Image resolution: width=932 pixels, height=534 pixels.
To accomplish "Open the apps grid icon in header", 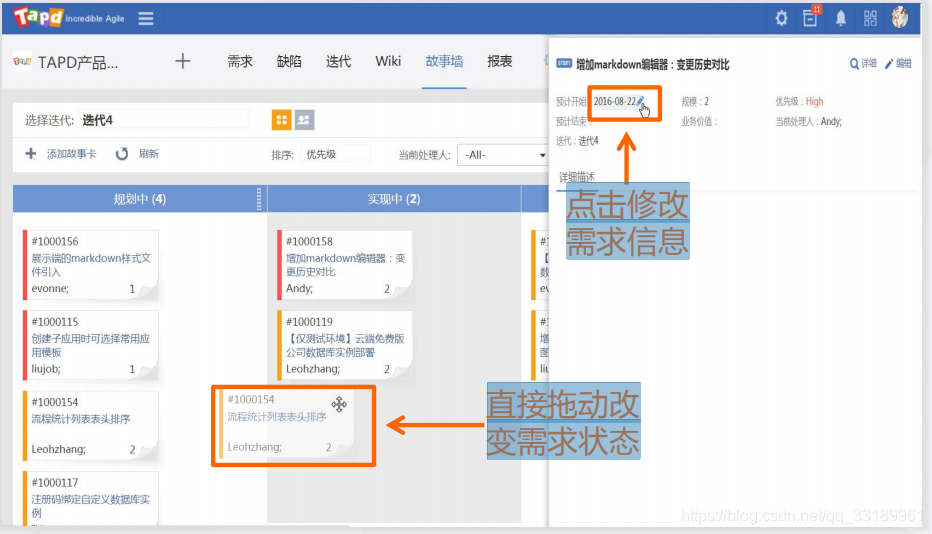I will (870, 18).
